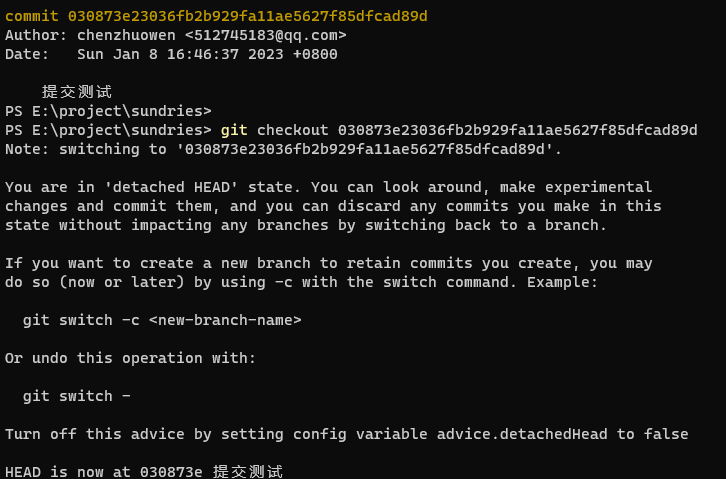Click the empty PowerShell prompt line
The height and width of the screenshot is (479, 726).
coord(108,111)
